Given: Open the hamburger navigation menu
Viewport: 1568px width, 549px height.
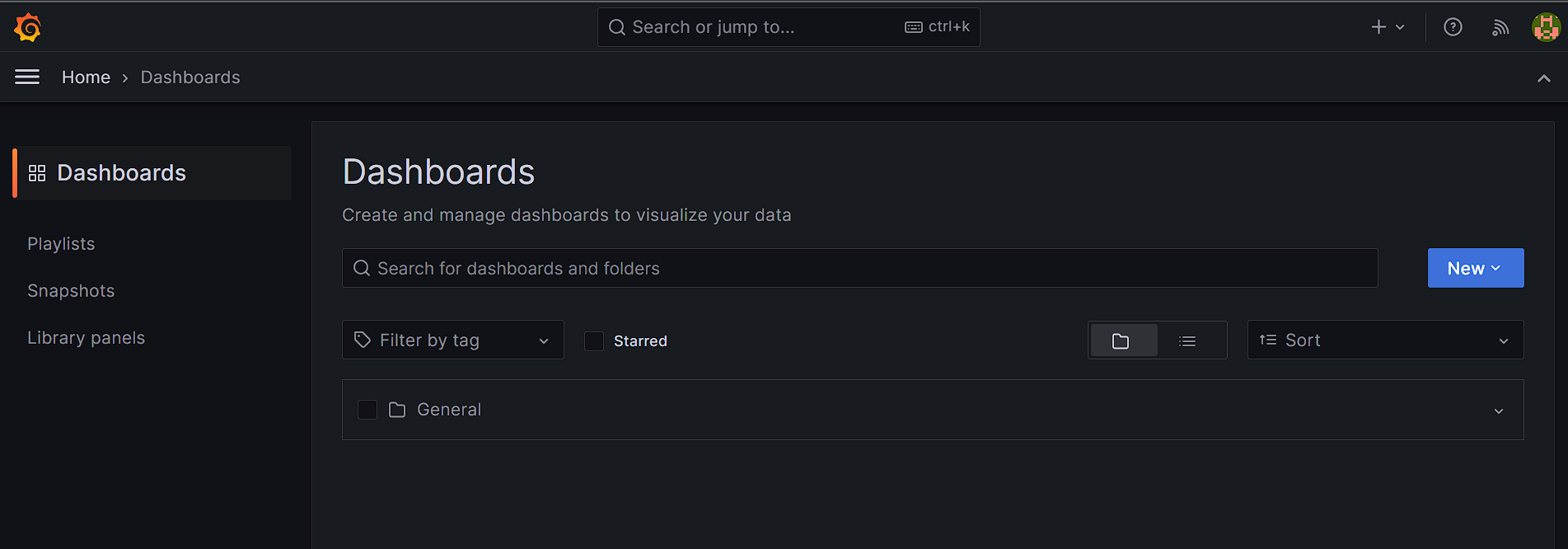Looking at the screenshot, I should click(27, 77).
